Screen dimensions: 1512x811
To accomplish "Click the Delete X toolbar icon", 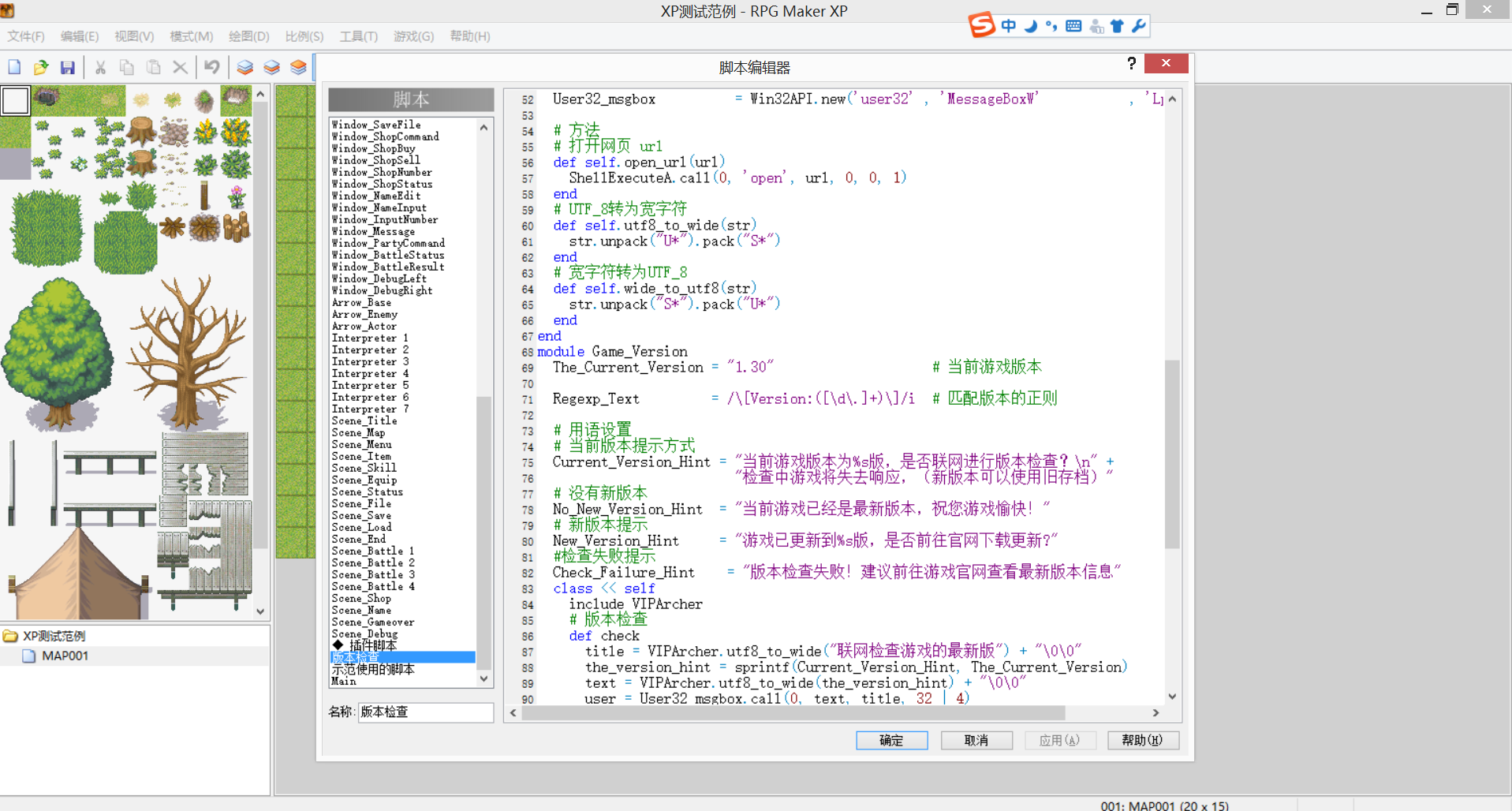I will 181,67.
